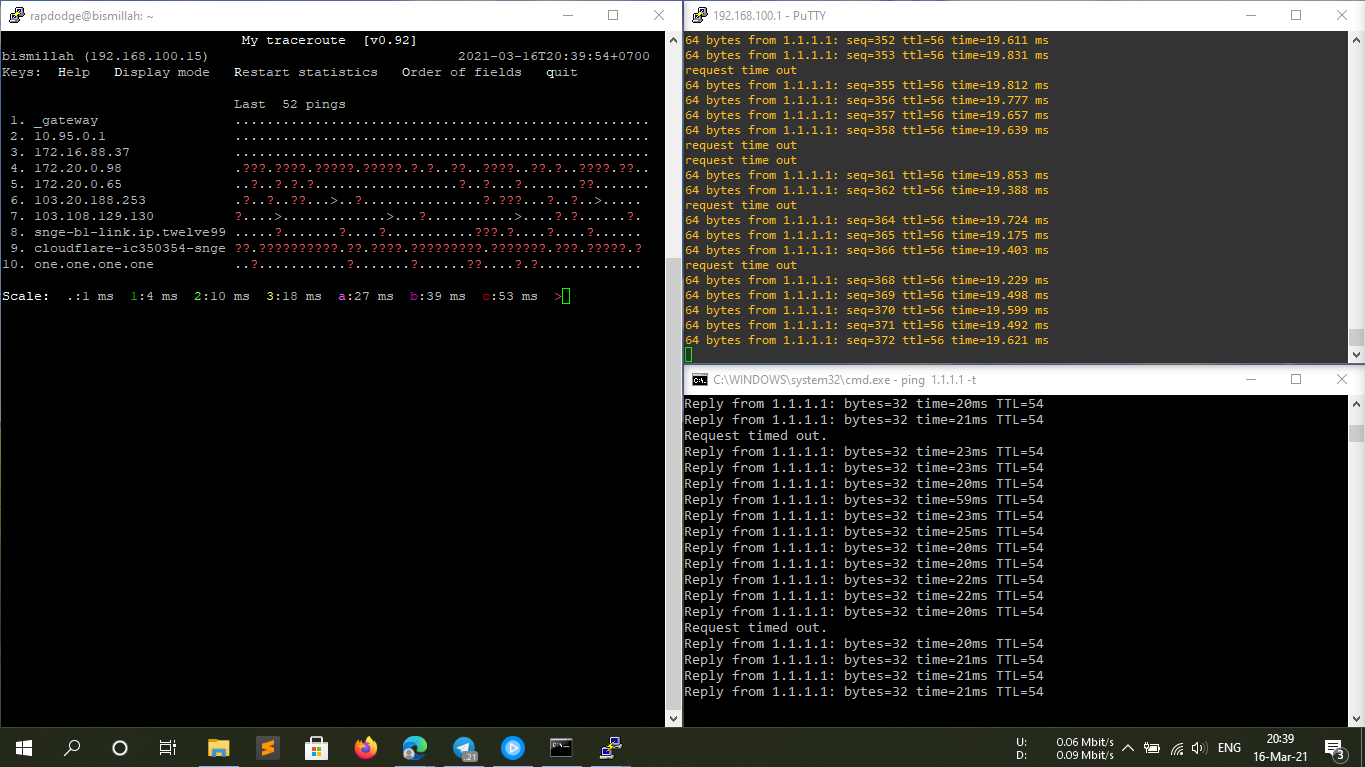
Task: Select Display mode in mtr keys
Action: click(x=161, y=72)
